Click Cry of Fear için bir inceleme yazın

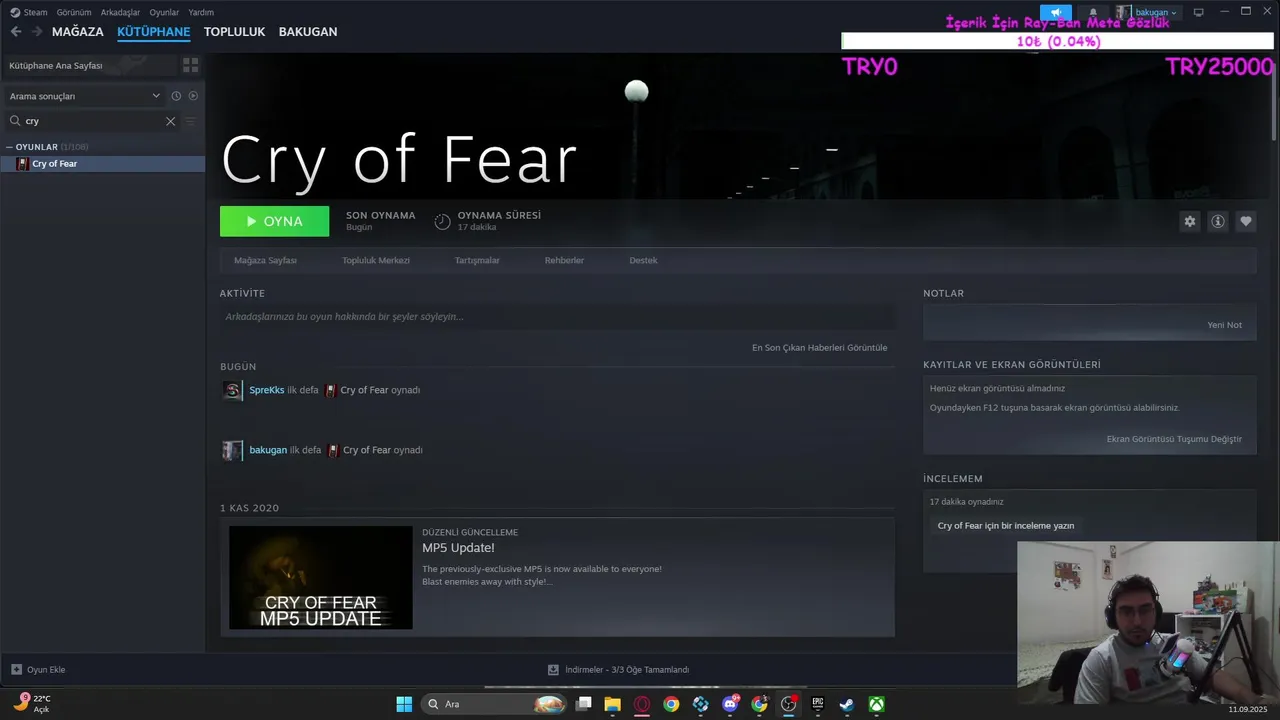1006,526
